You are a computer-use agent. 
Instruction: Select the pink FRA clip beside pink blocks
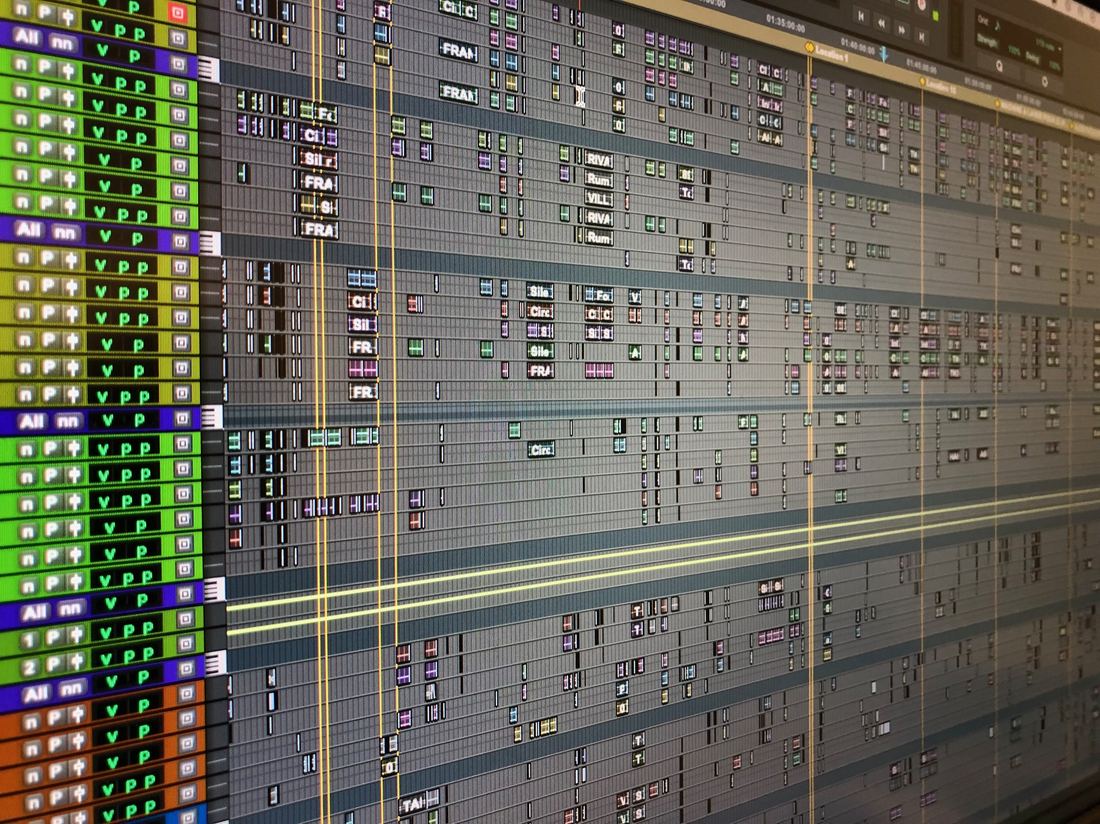pos(540,371)
